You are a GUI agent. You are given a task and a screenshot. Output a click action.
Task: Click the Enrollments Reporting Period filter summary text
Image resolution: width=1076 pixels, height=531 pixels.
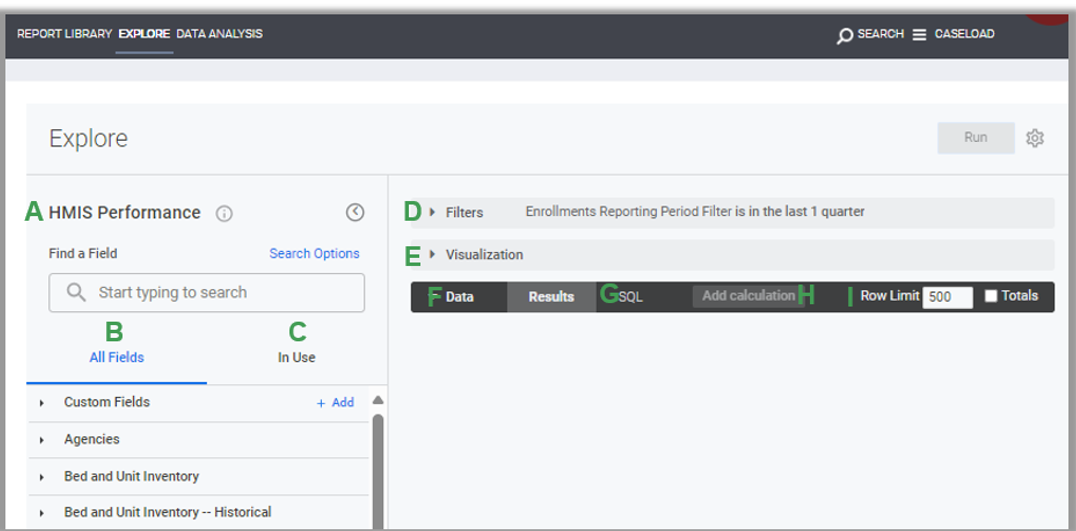pos(695,212)
